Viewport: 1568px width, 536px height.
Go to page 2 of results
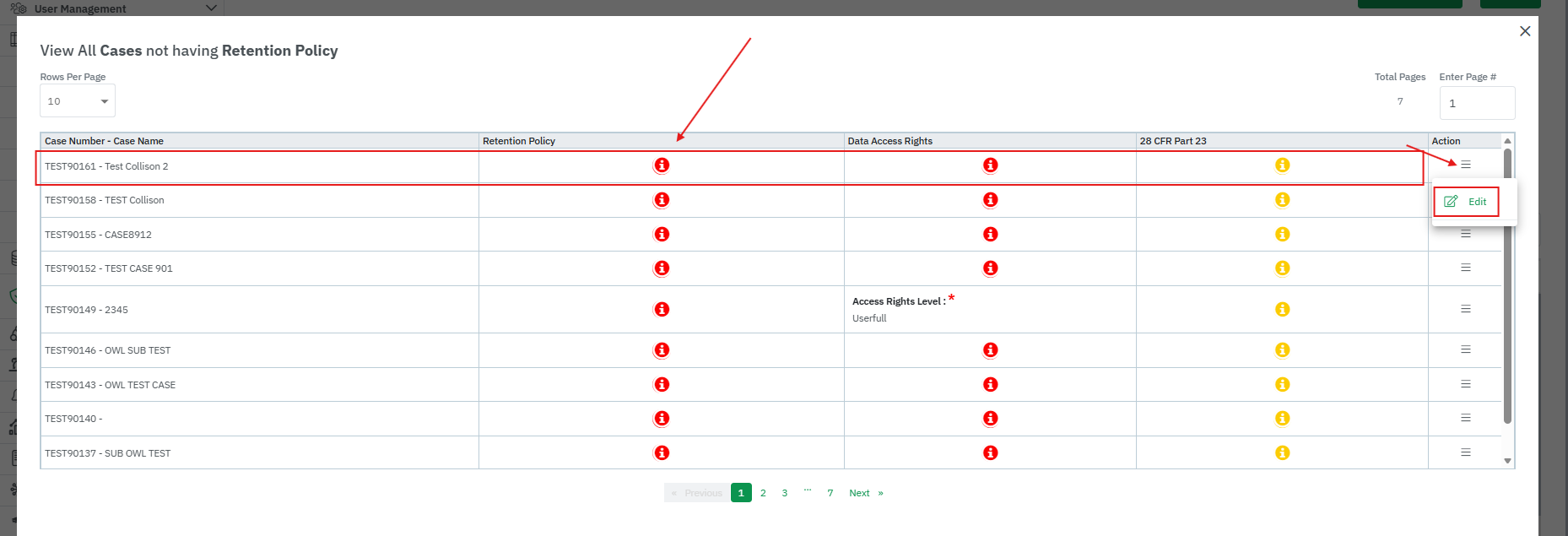[763, 493]
